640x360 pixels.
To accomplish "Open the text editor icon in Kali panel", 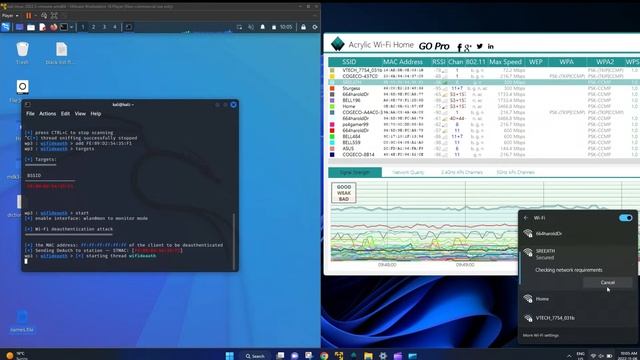I will point(42,27).
